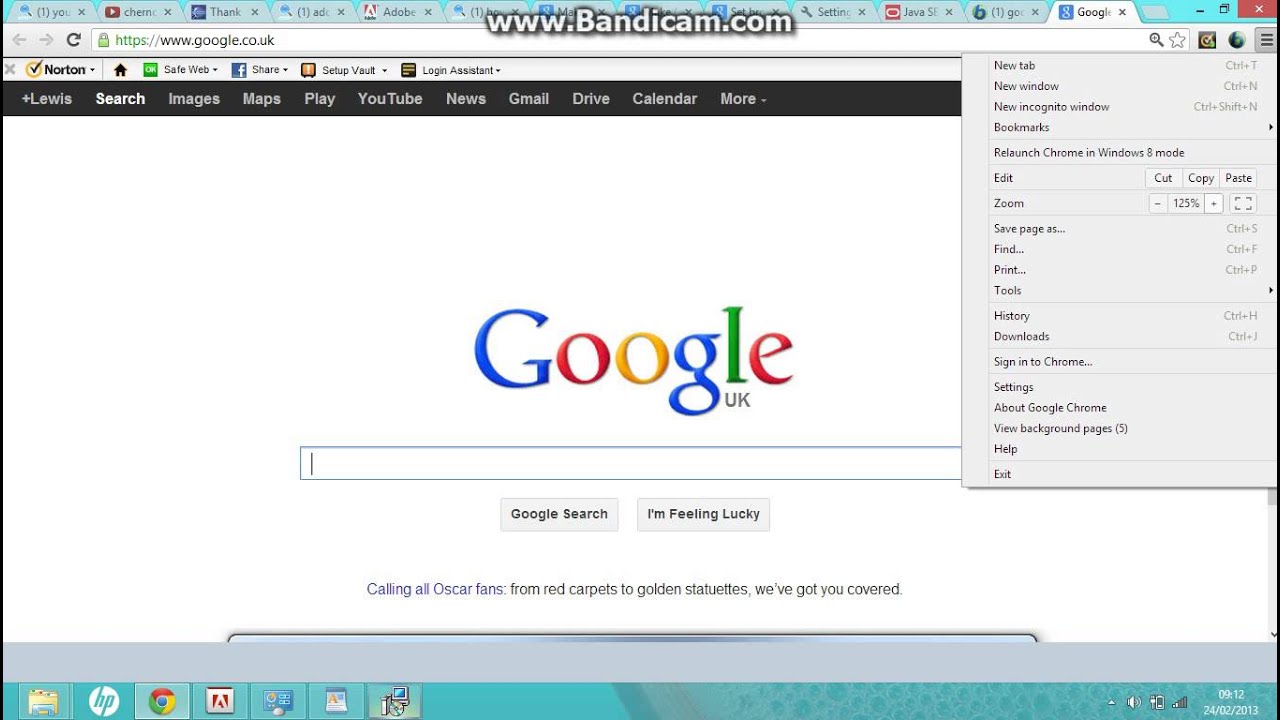
Task: Increase zoom with the plus button
Action: [x=1213, y=203]
